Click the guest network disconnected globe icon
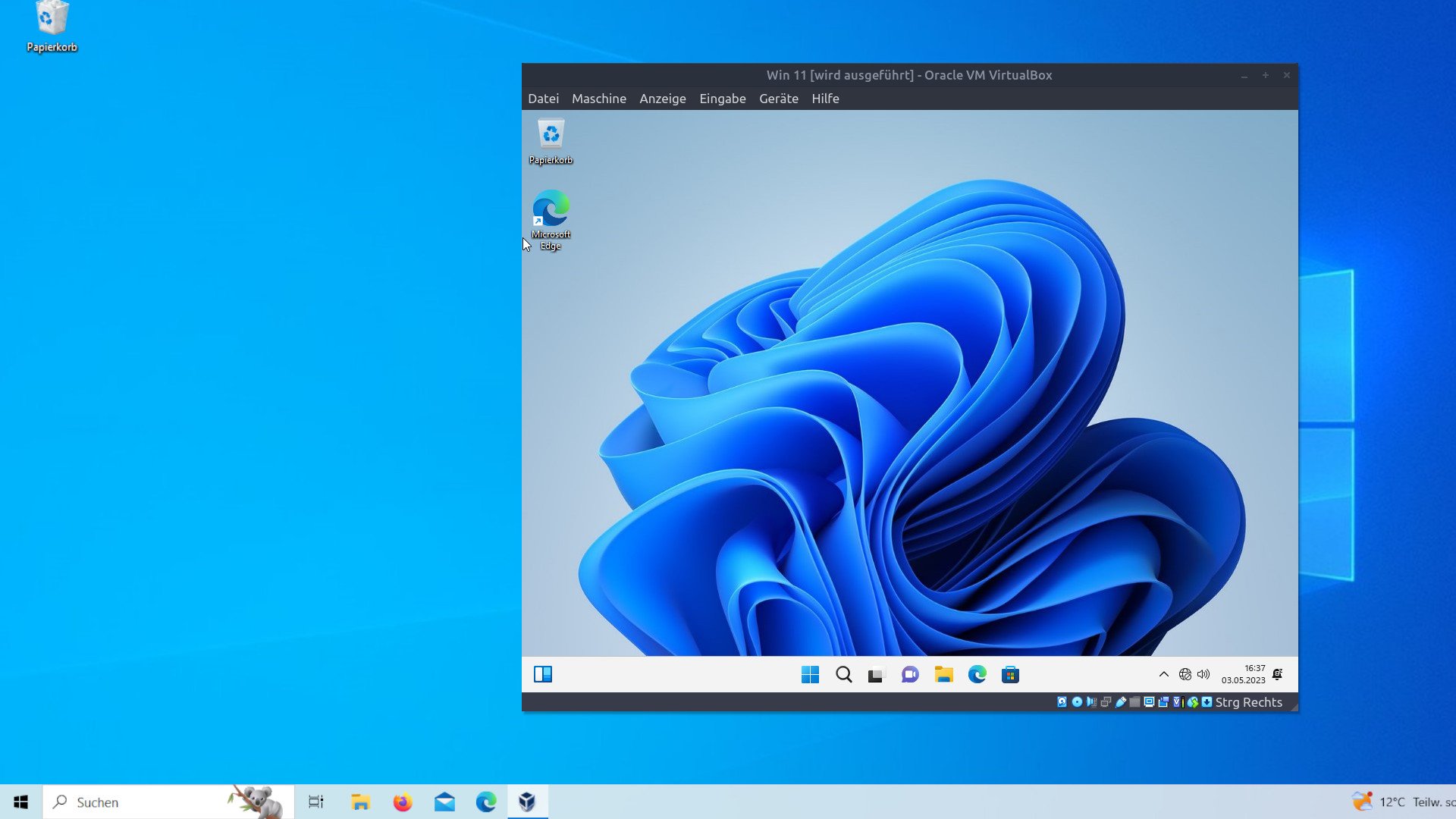The image size is (1456, 819). point(1185,675)
